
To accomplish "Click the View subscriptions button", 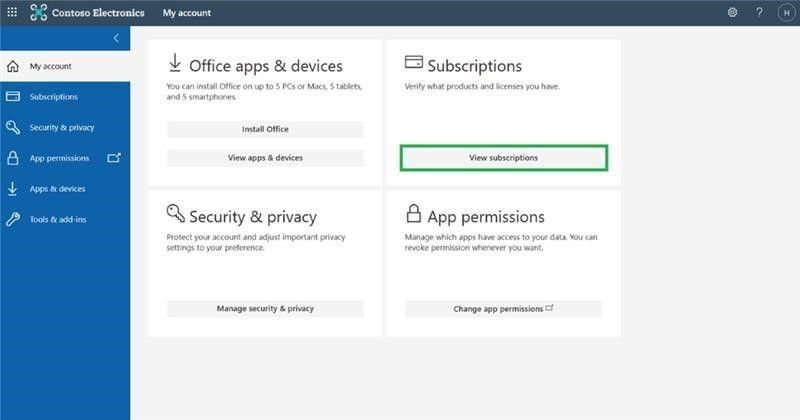I will (x=504, y=158).
